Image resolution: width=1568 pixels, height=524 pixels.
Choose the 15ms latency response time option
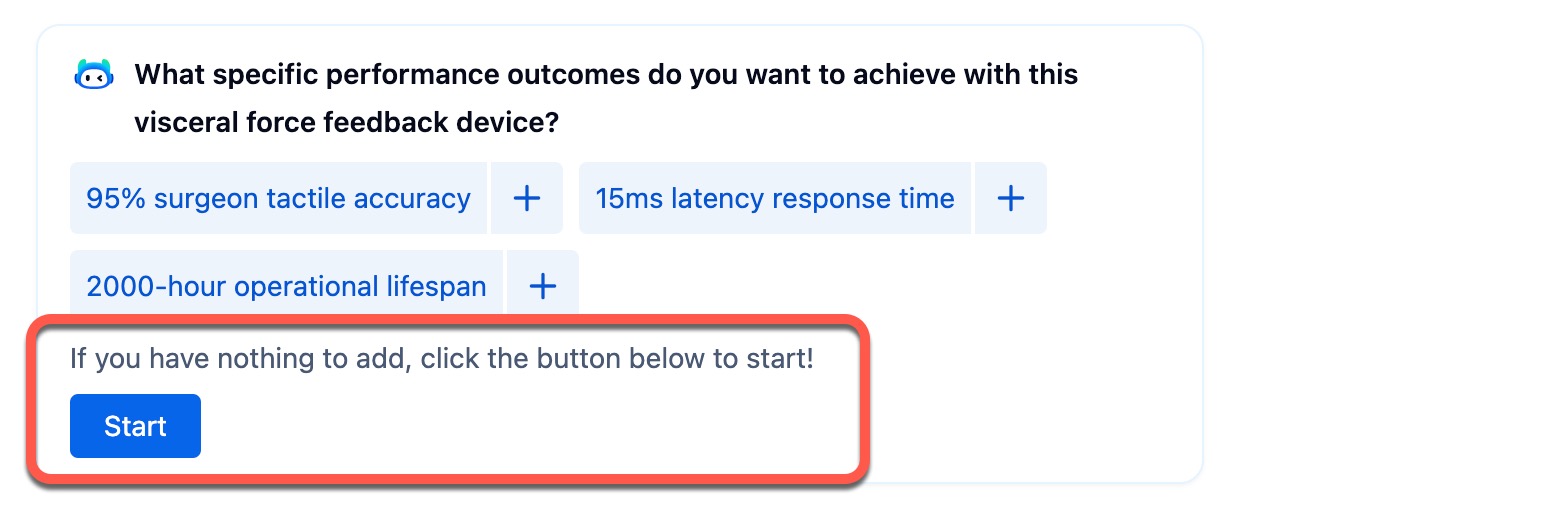point(774,198)
